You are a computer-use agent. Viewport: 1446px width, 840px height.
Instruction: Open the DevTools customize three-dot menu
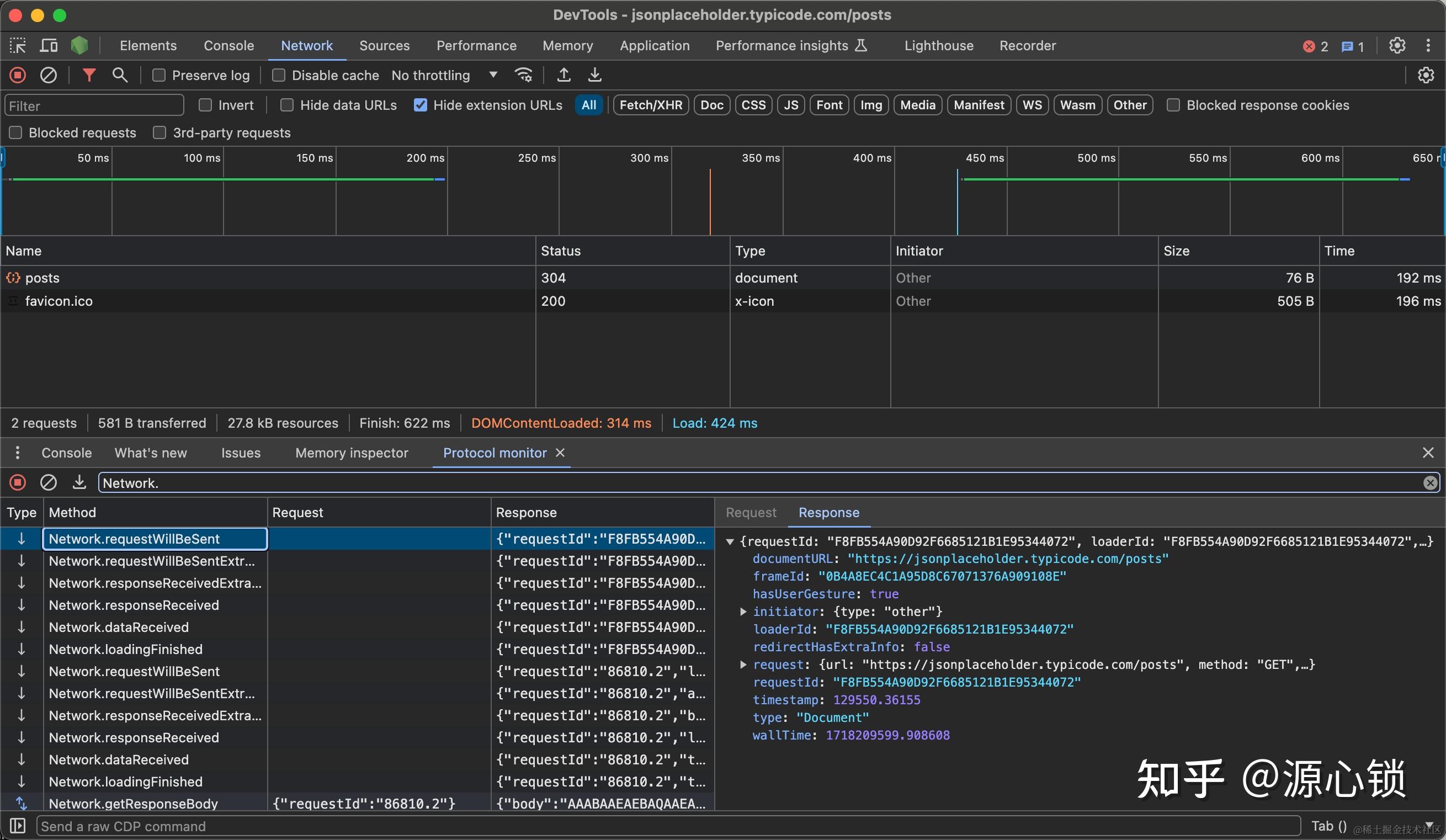pyautogui.click(x=1428, y=45)
